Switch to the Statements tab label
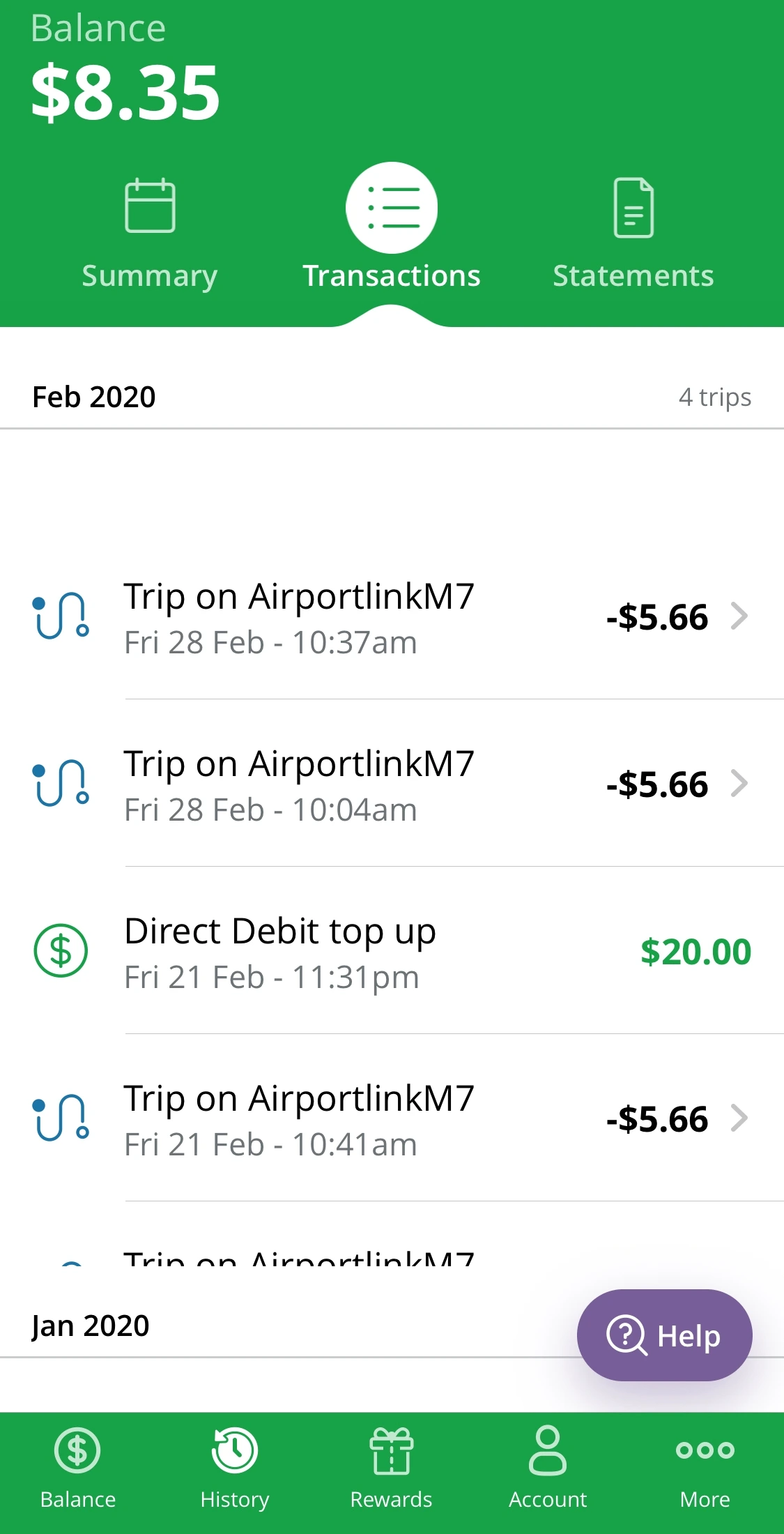 click(633, 276)
